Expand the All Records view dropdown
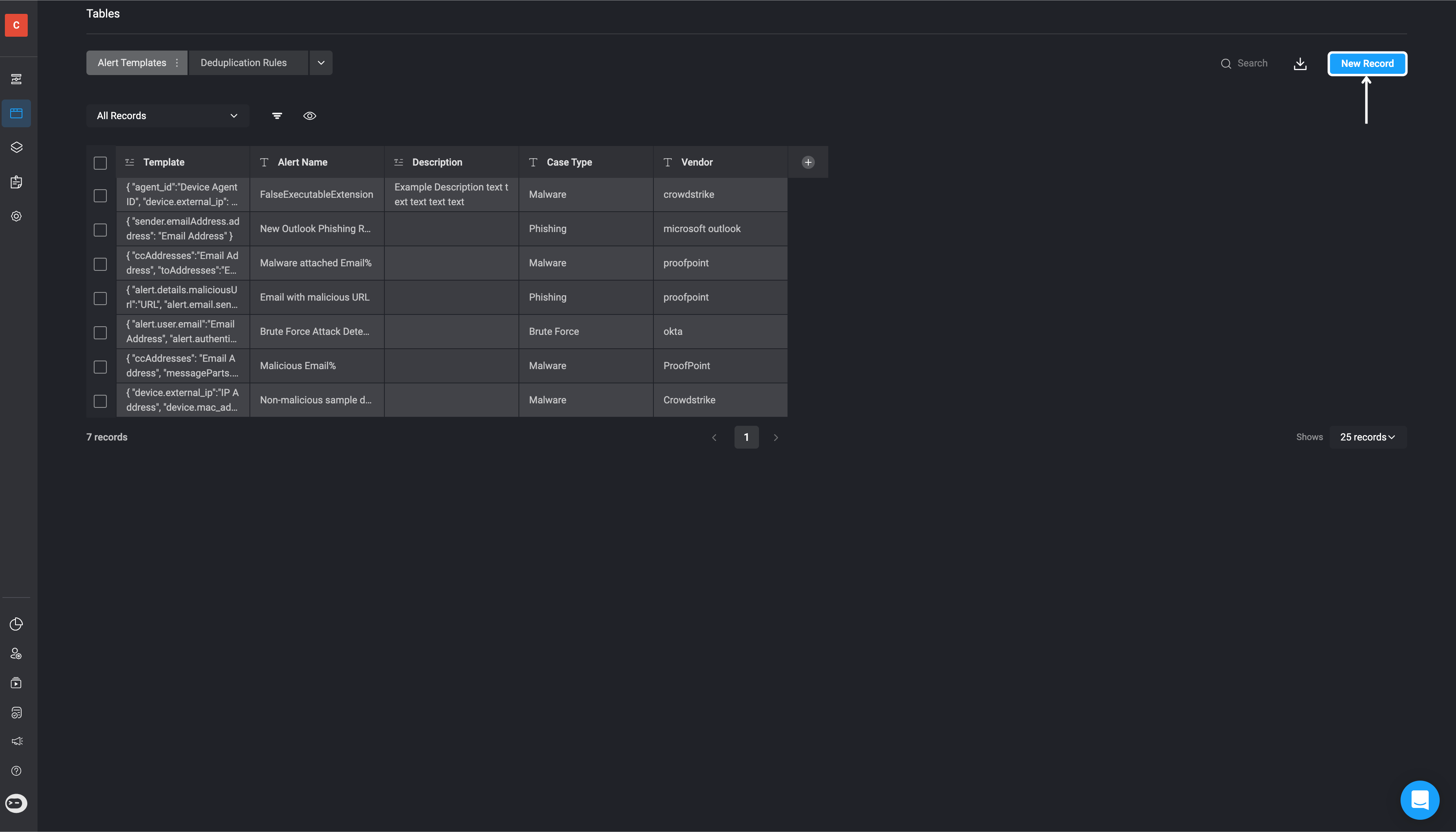 pyautogui.click(x=168, y=116)
